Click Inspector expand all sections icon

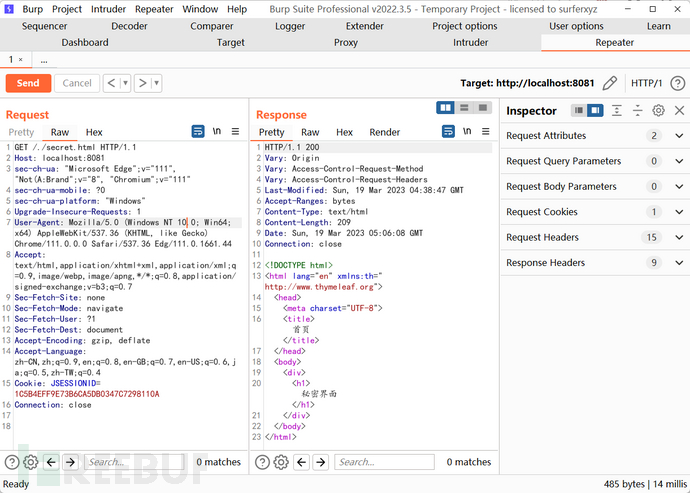[617, 110]
